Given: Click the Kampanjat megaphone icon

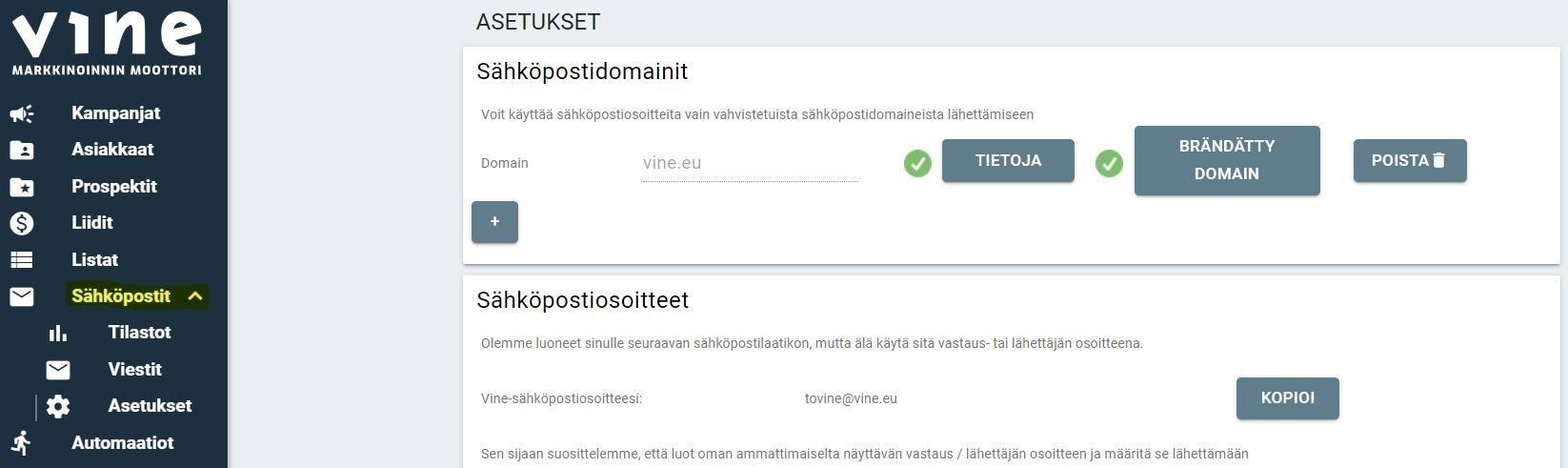Looking at the screenshot, I should tap(22, 114).
